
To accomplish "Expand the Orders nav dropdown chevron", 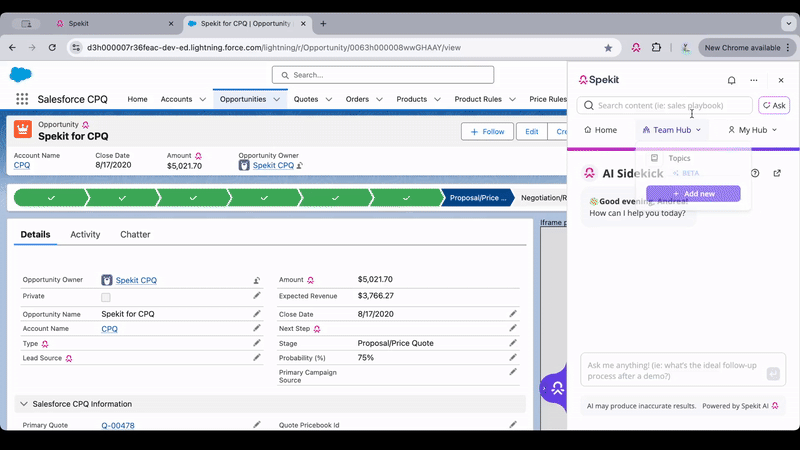I will click(379, 99).
